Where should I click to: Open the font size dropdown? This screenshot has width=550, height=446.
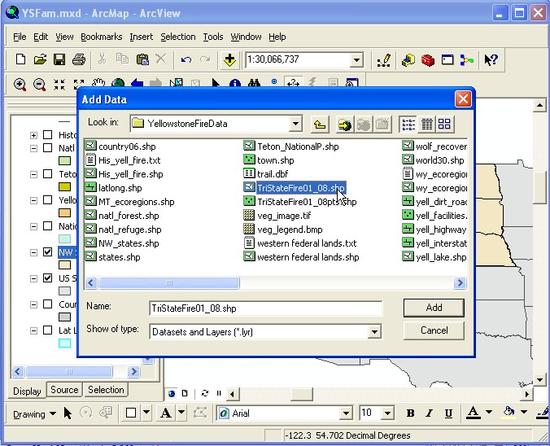pos(387,413)
